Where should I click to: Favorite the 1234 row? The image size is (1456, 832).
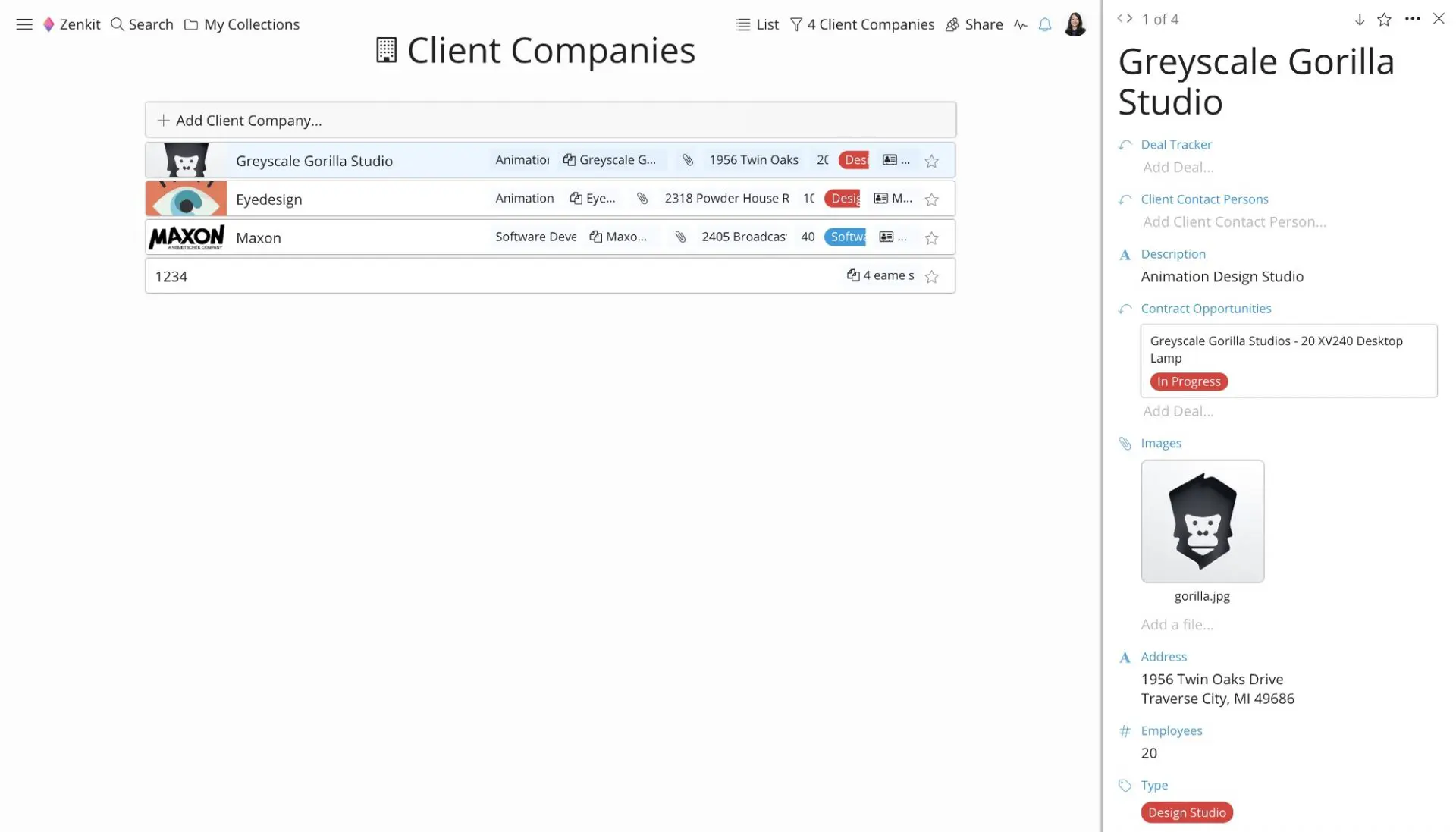pos(932,277)
